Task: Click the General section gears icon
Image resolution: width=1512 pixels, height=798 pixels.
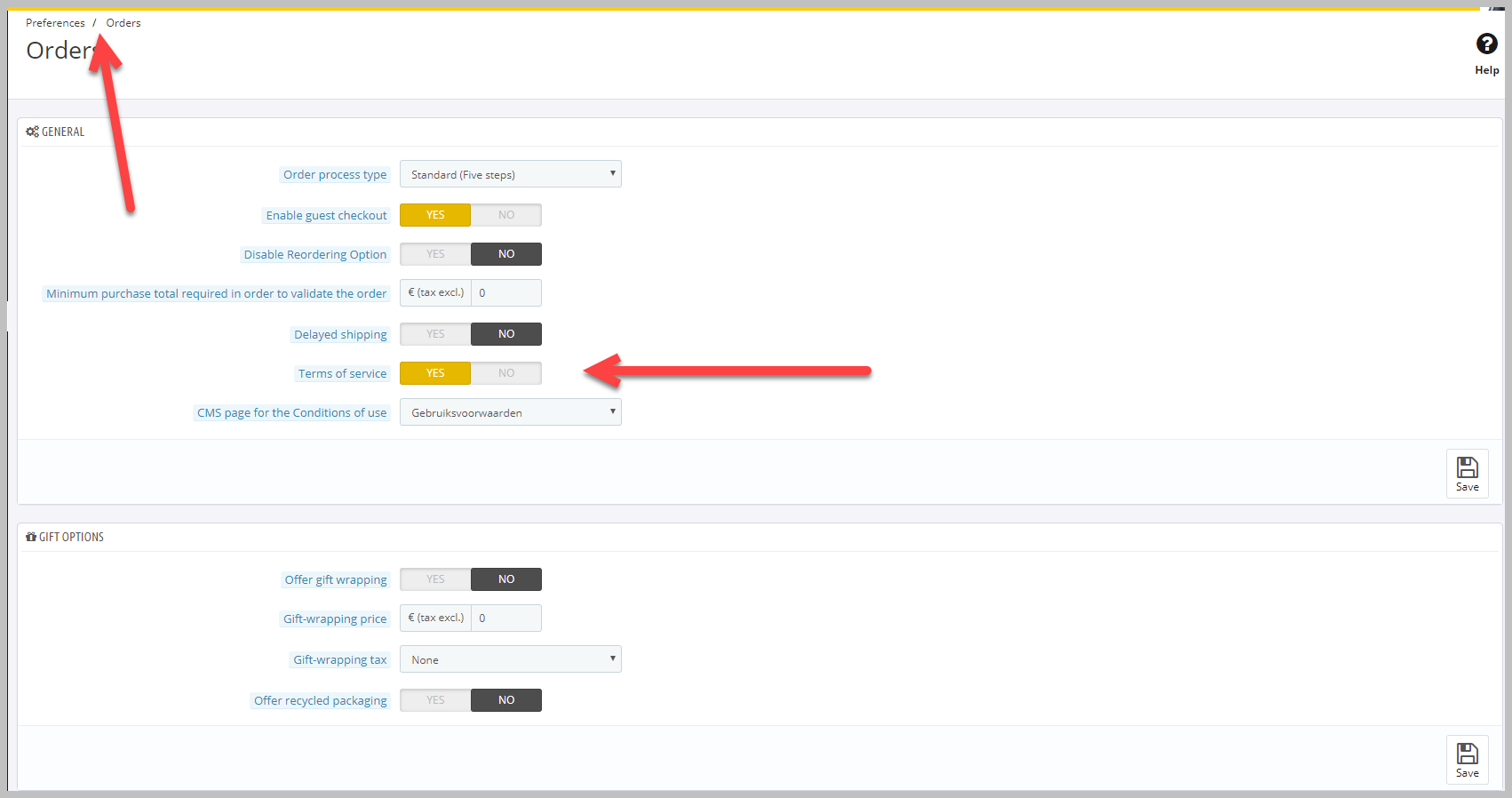Action: tap(32, 132)
